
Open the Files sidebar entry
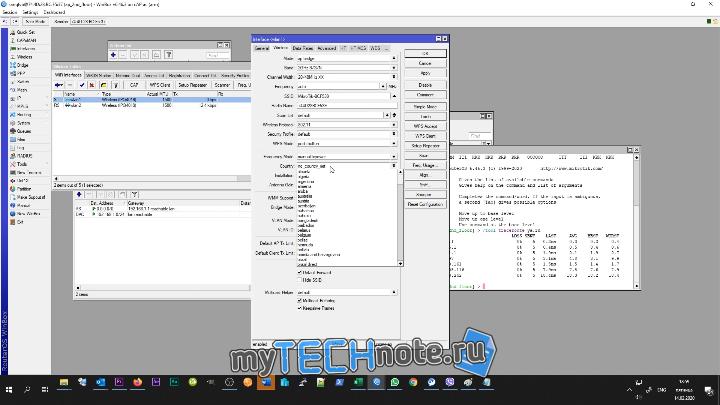21,140
